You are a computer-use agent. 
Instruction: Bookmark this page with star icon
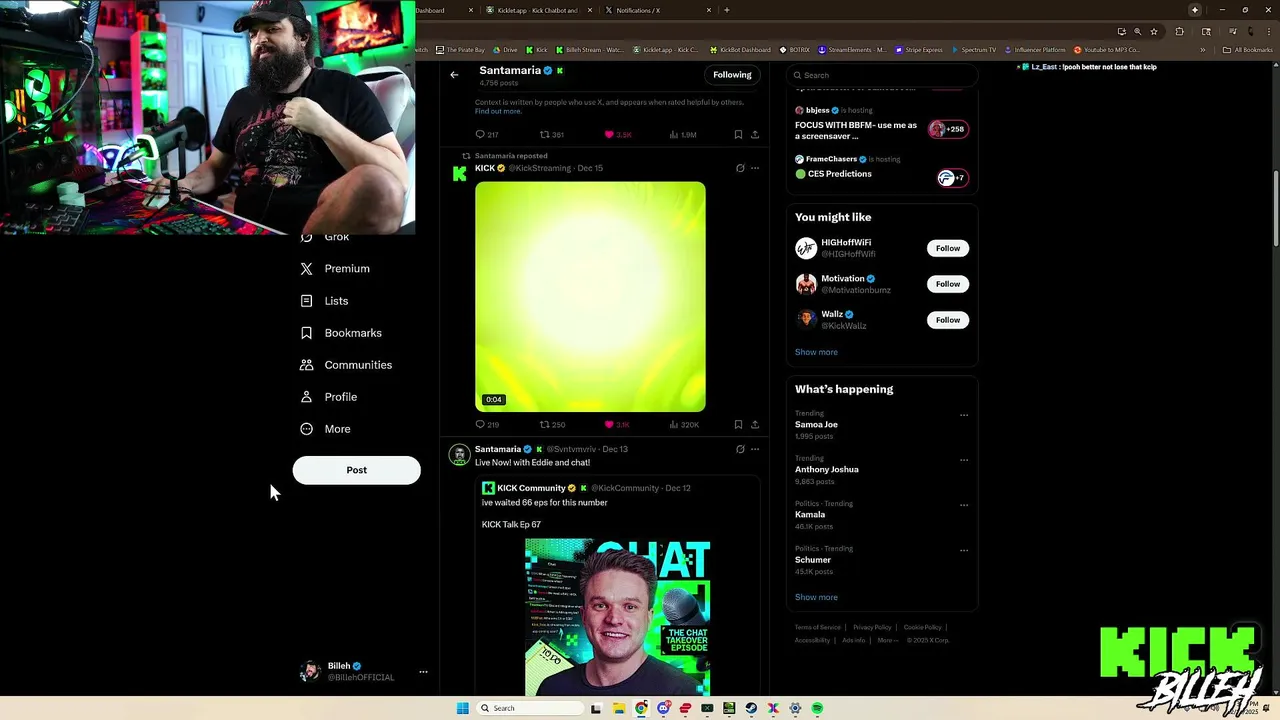(1154, 32)
